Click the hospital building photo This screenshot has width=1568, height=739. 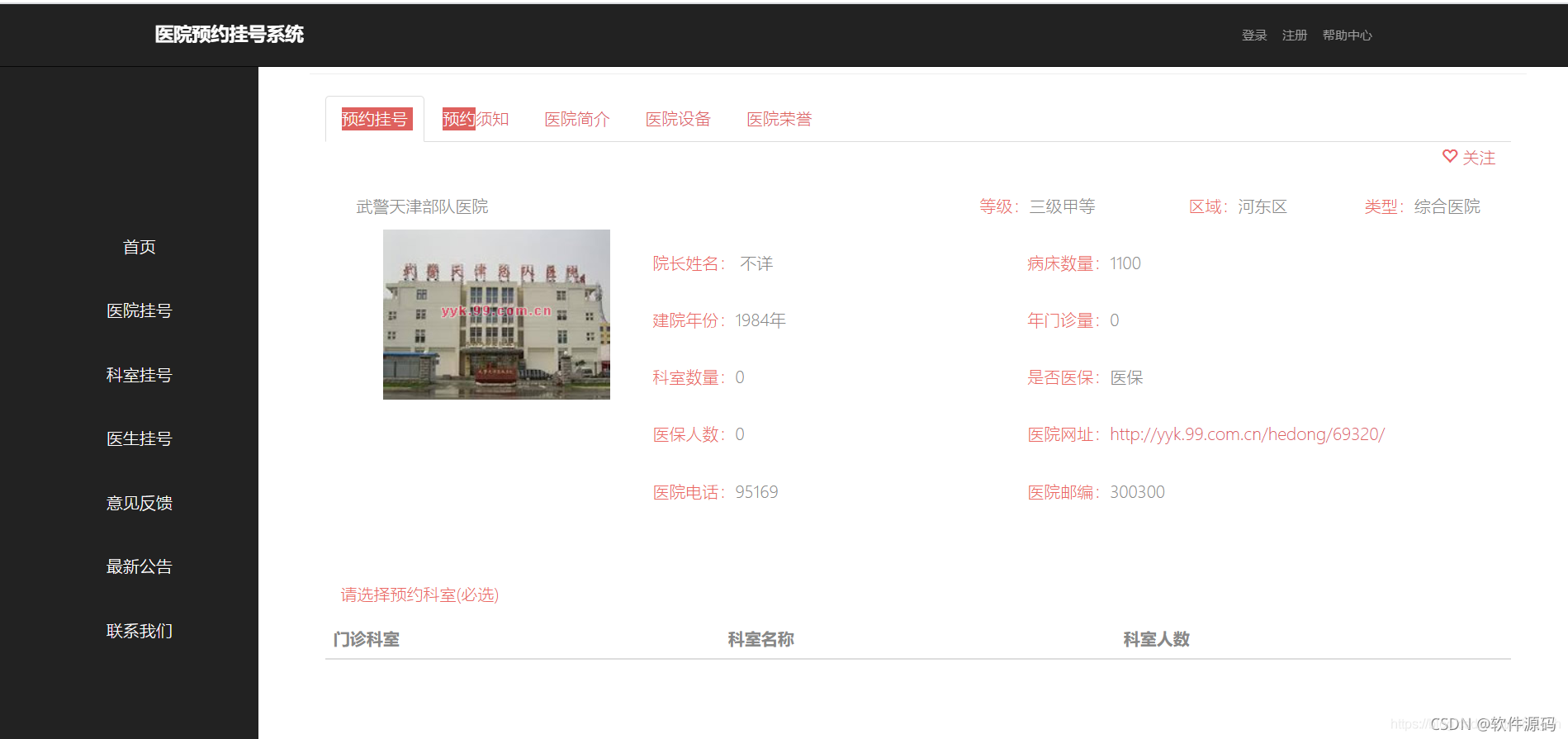(496, 315)
